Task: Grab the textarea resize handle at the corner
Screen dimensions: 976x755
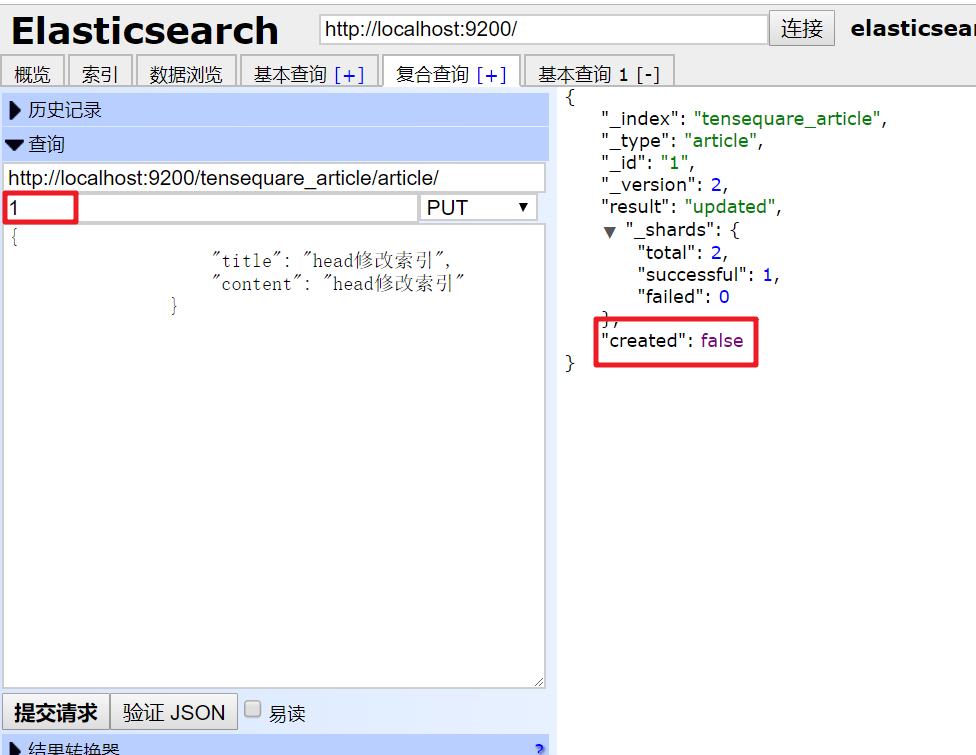Action: 539,682
